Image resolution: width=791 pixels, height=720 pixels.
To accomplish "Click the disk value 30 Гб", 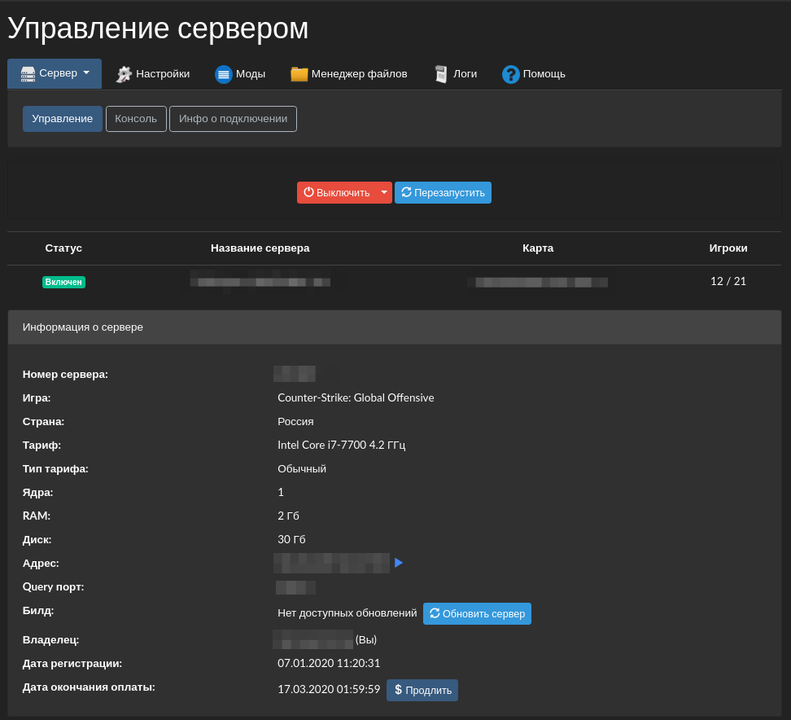I will click(291, 539).
